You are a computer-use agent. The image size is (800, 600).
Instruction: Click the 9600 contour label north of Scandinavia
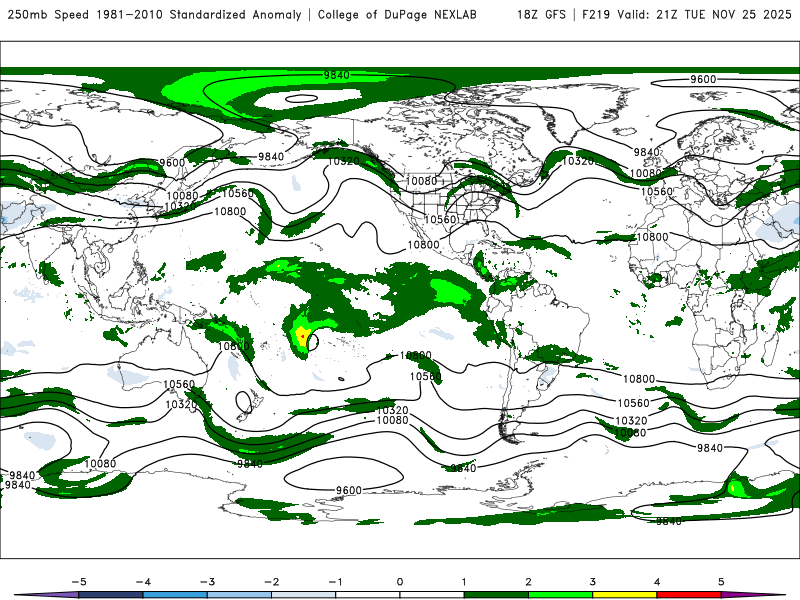[x=703, y=79]
